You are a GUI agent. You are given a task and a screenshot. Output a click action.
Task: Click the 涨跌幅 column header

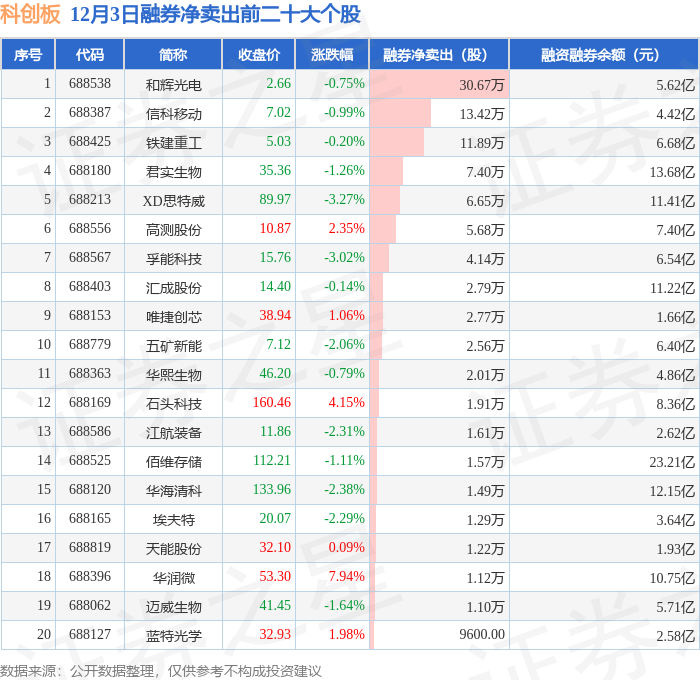(332, 55)
